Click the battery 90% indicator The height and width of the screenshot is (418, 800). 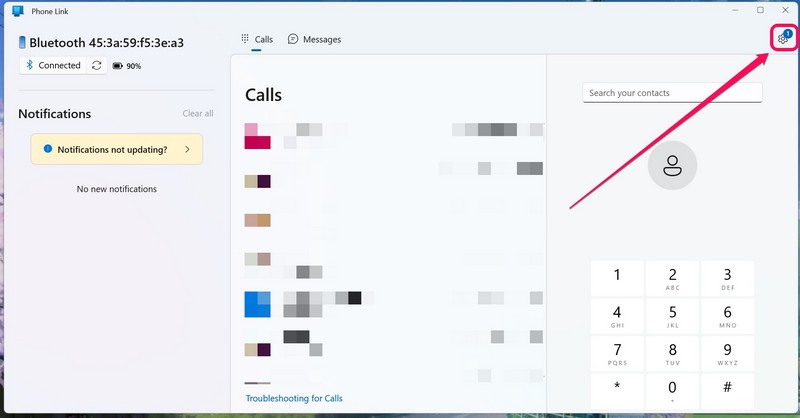pos(127,66)
